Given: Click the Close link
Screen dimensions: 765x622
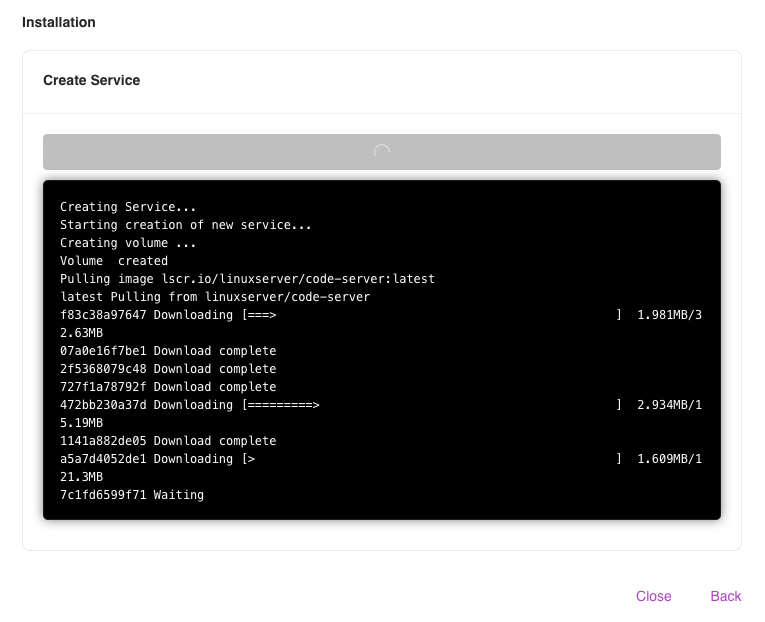Looking at the screenshot, I should click(653, 596).
